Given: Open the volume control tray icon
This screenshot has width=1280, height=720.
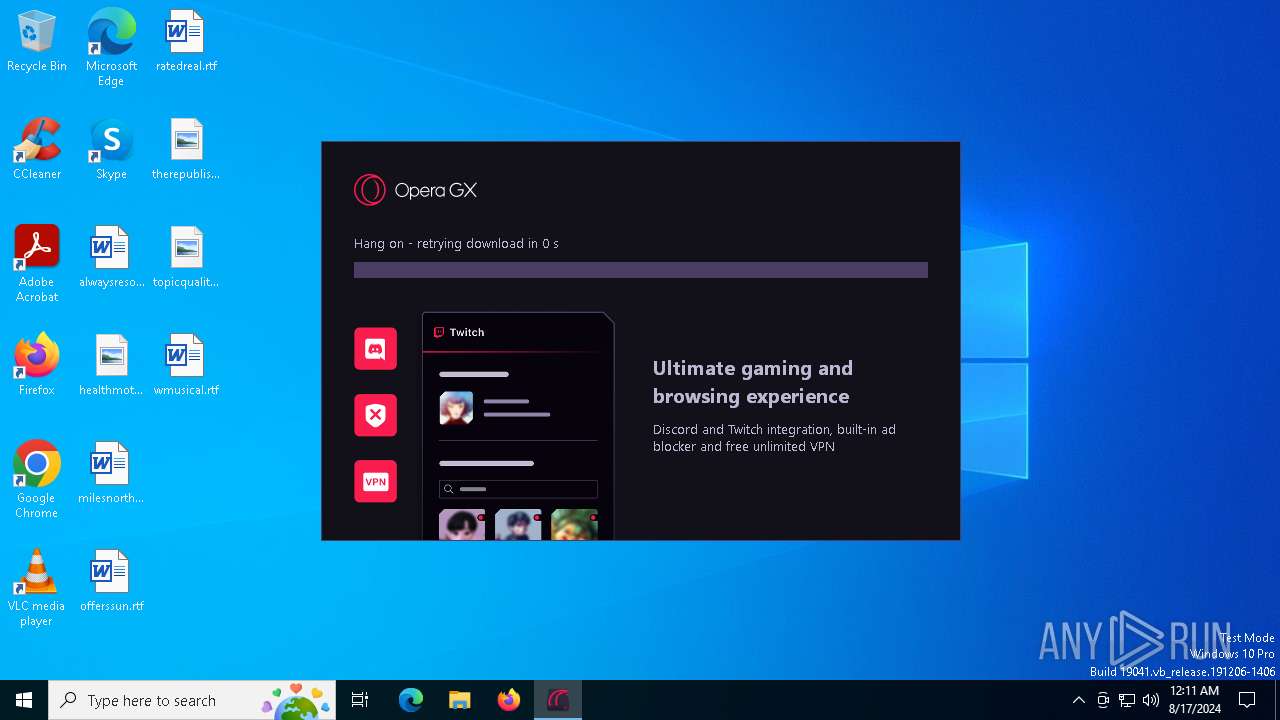Looking at the screenshot, I should pos(1151,700).
